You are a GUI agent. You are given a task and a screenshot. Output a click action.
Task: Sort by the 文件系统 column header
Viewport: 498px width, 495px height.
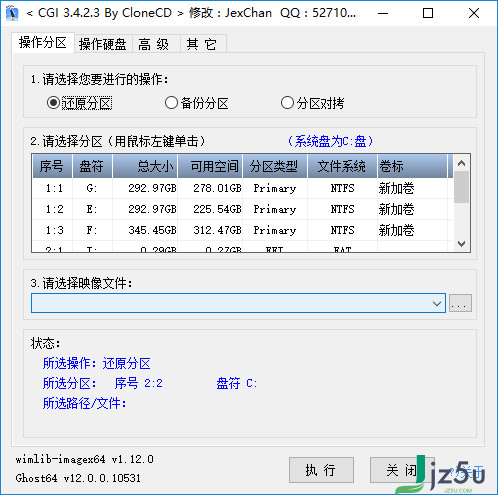[342, 166]
